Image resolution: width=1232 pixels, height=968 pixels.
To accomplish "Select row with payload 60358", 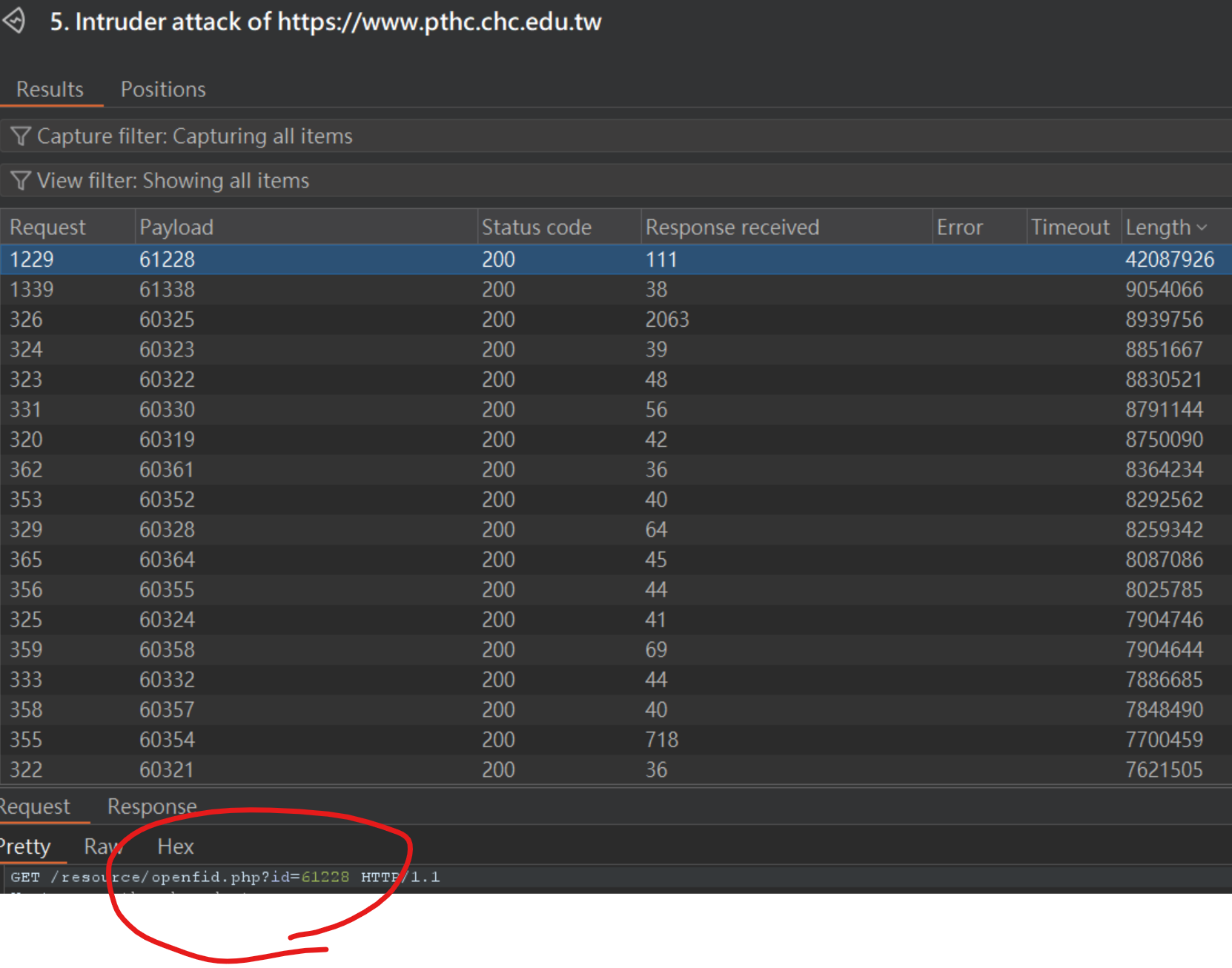I will pyautogui.click(x=616, y=650).
